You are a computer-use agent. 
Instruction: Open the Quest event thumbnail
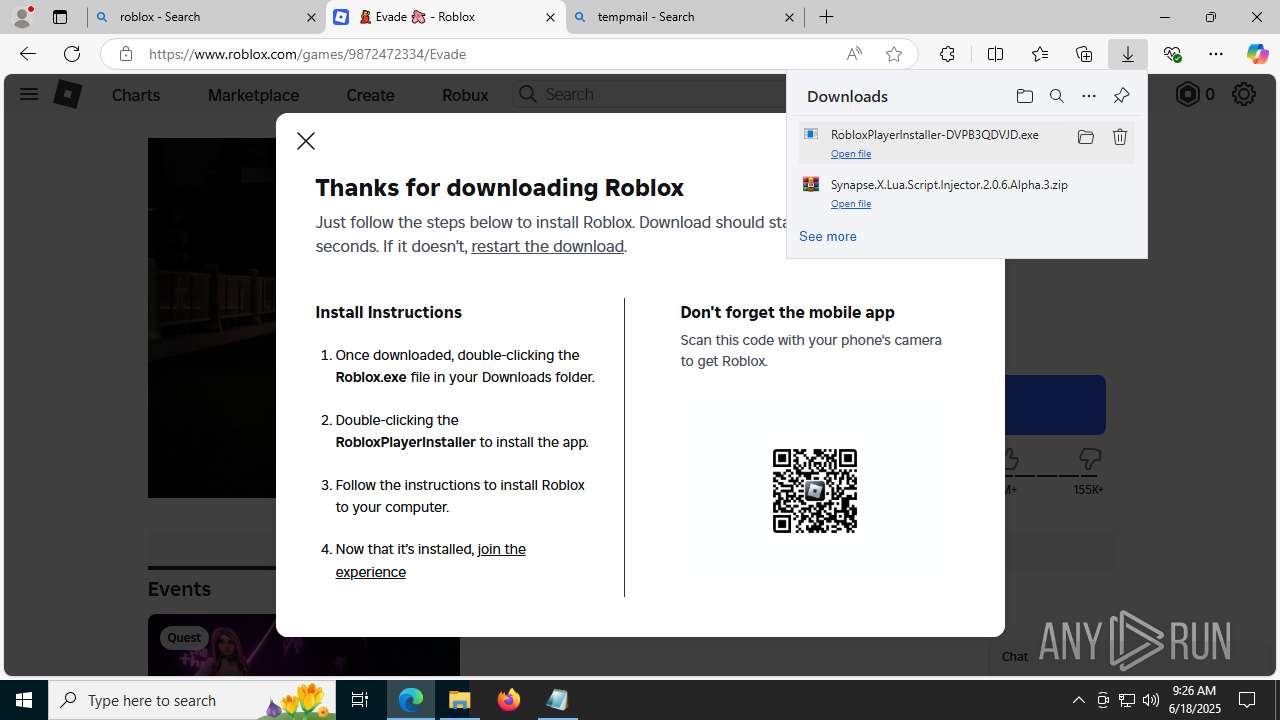(304, 645)
